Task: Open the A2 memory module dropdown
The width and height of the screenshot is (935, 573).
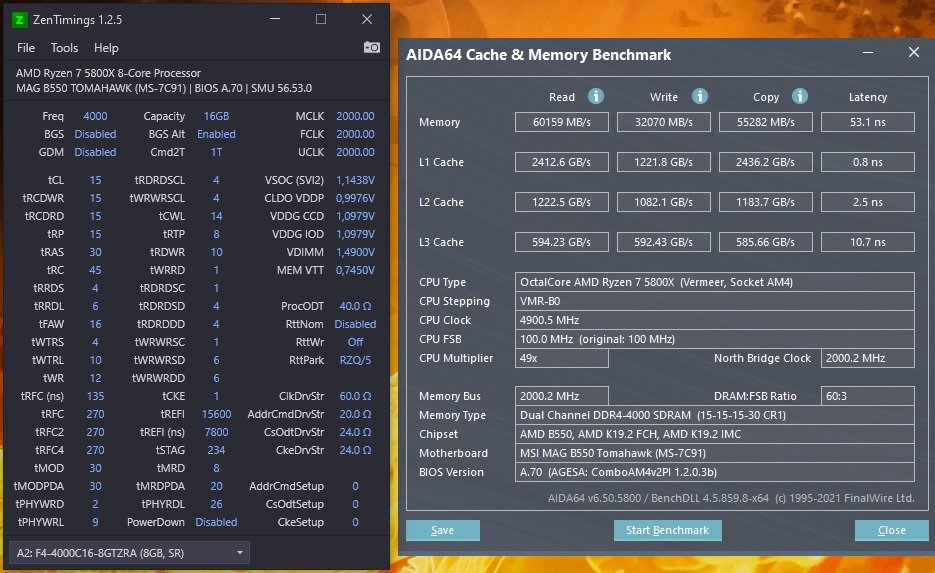Action: point(129,553)
